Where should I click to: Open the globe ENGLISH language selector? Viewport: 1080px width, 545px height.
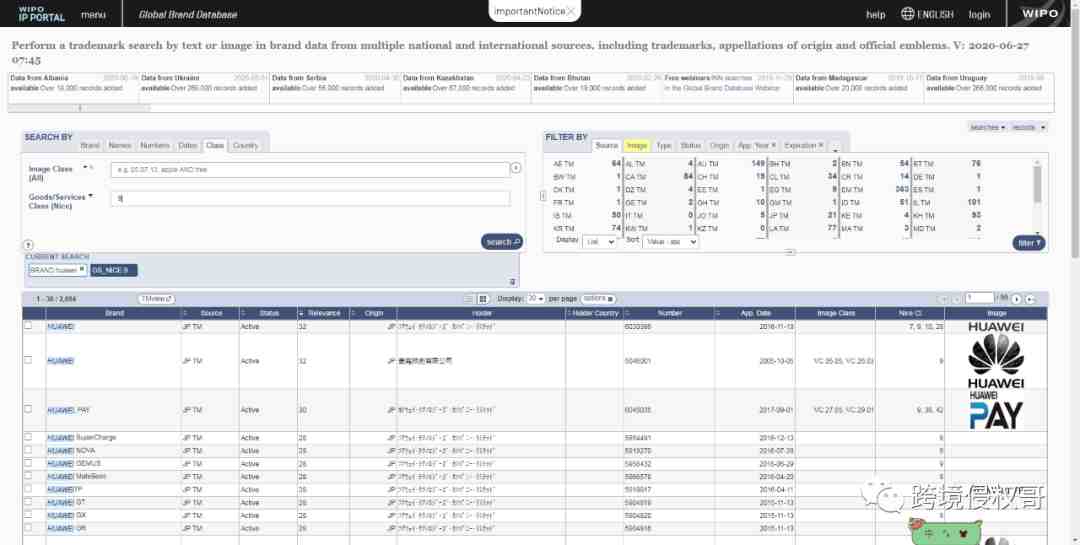click(927, 14)
